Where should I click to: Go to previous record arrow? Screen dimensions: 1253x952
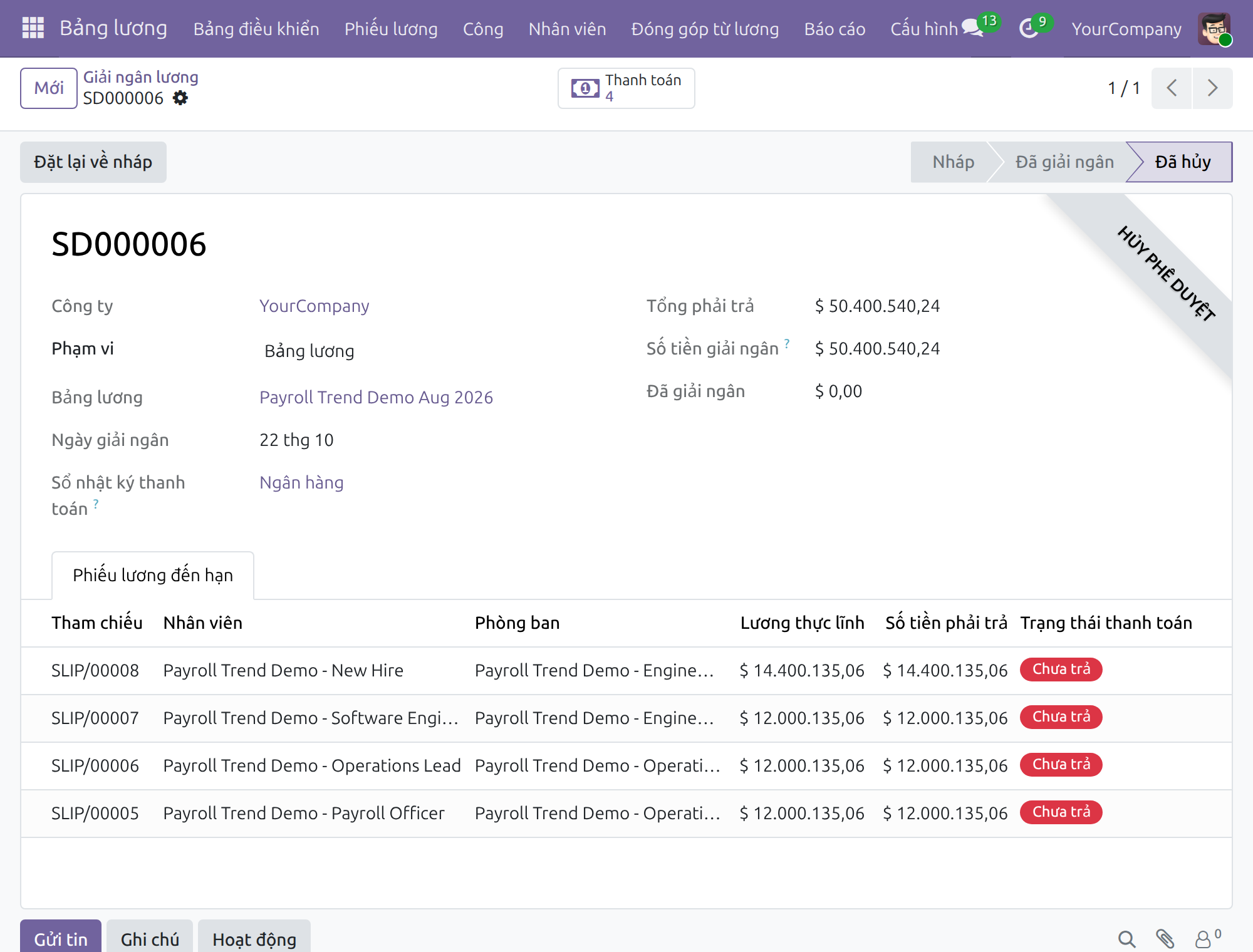(x=1172, y=88)
